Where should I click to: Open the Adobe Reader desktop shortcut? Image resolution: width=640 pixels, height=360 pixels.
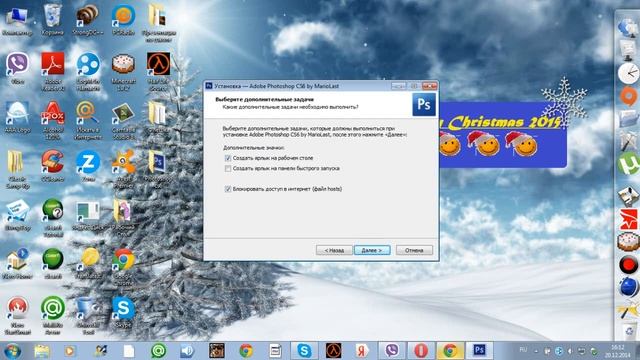tap(53, 71)
